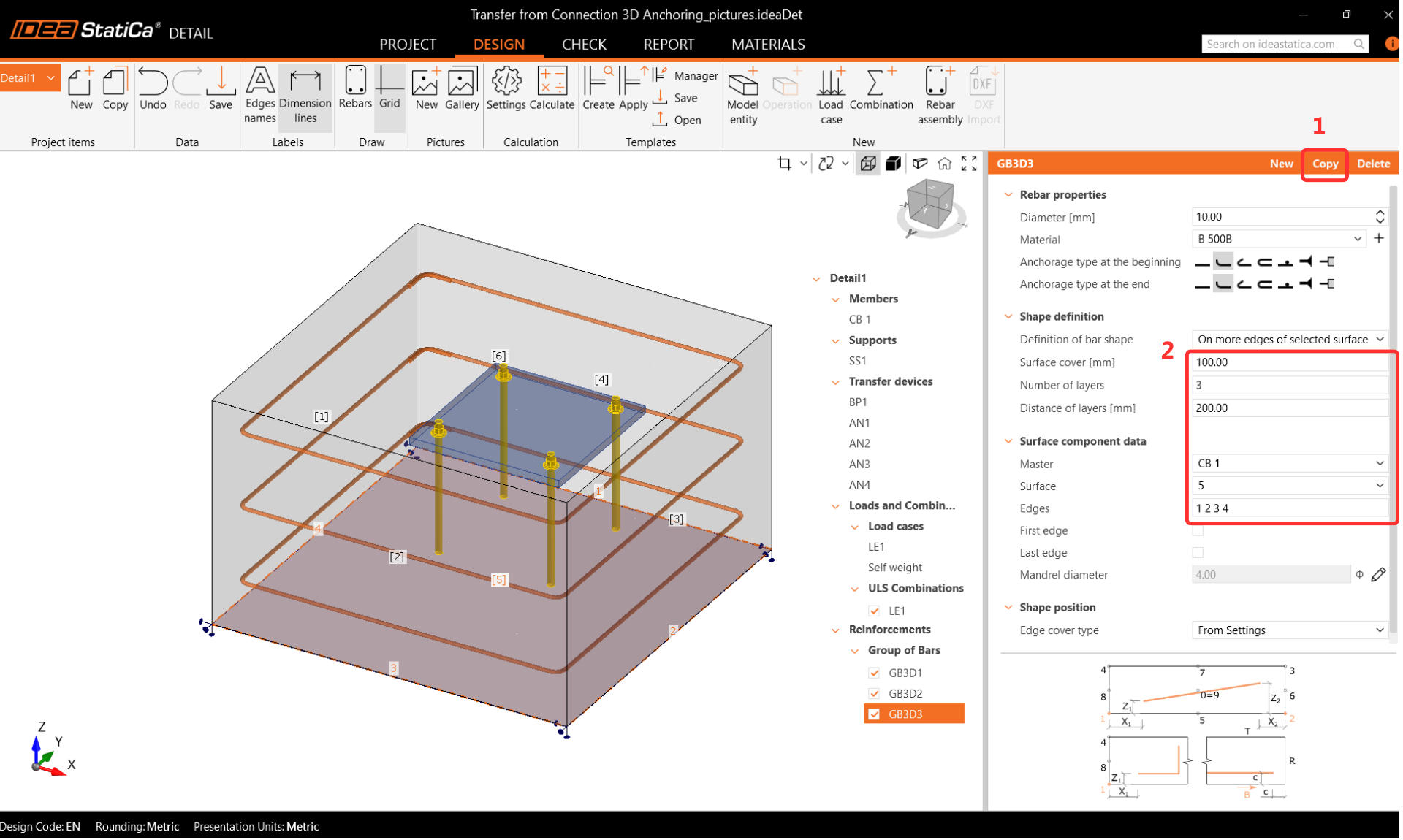Click the 3D view orientation cube
1403x840 pixels.
(x=929, y=205)
